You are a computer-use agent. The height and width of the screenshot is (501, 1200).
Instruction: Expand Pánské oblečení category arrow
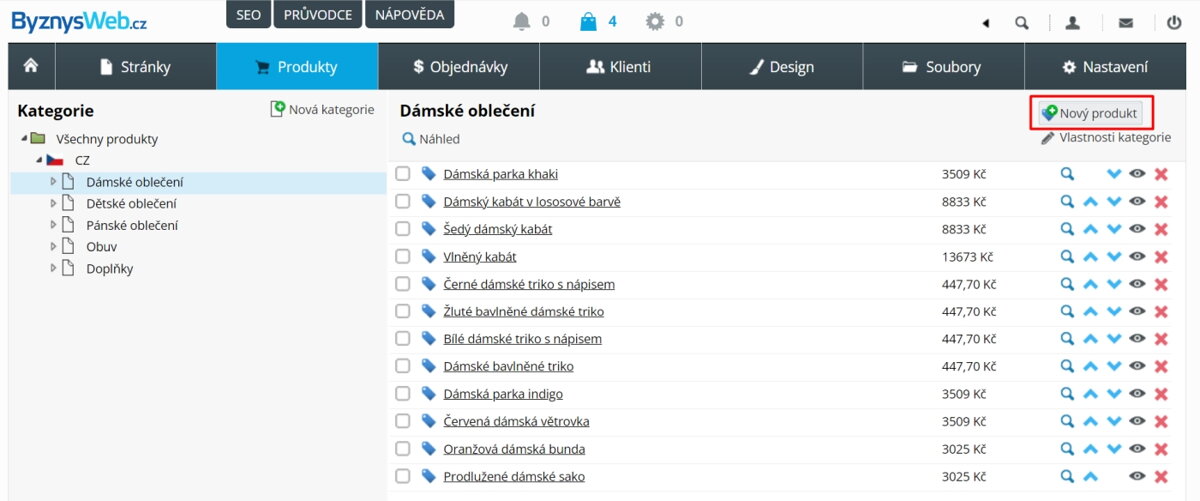pyautogui.click(x=54, y=225)
